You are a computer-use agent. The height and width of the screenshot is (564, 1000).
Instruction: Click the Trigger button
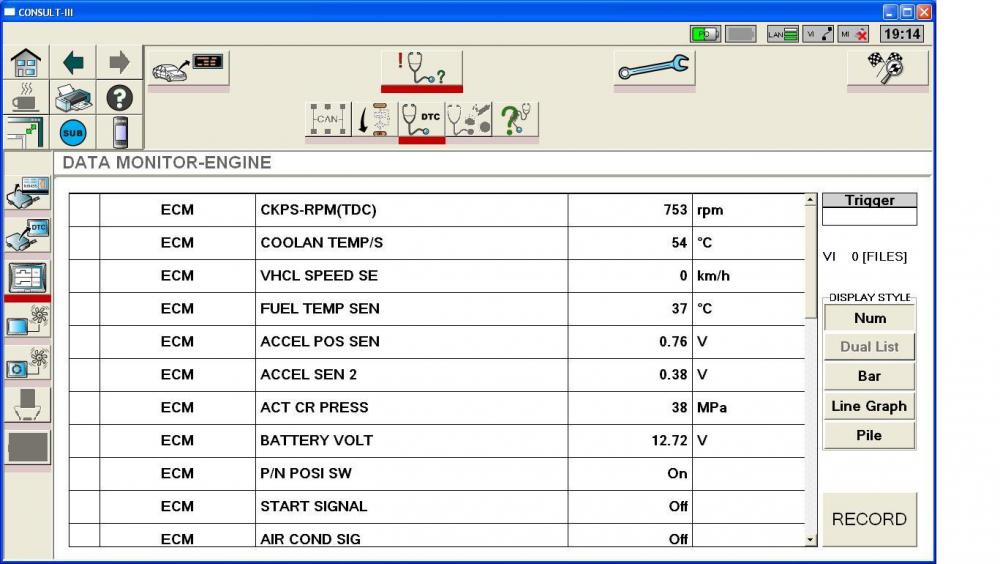869,200
